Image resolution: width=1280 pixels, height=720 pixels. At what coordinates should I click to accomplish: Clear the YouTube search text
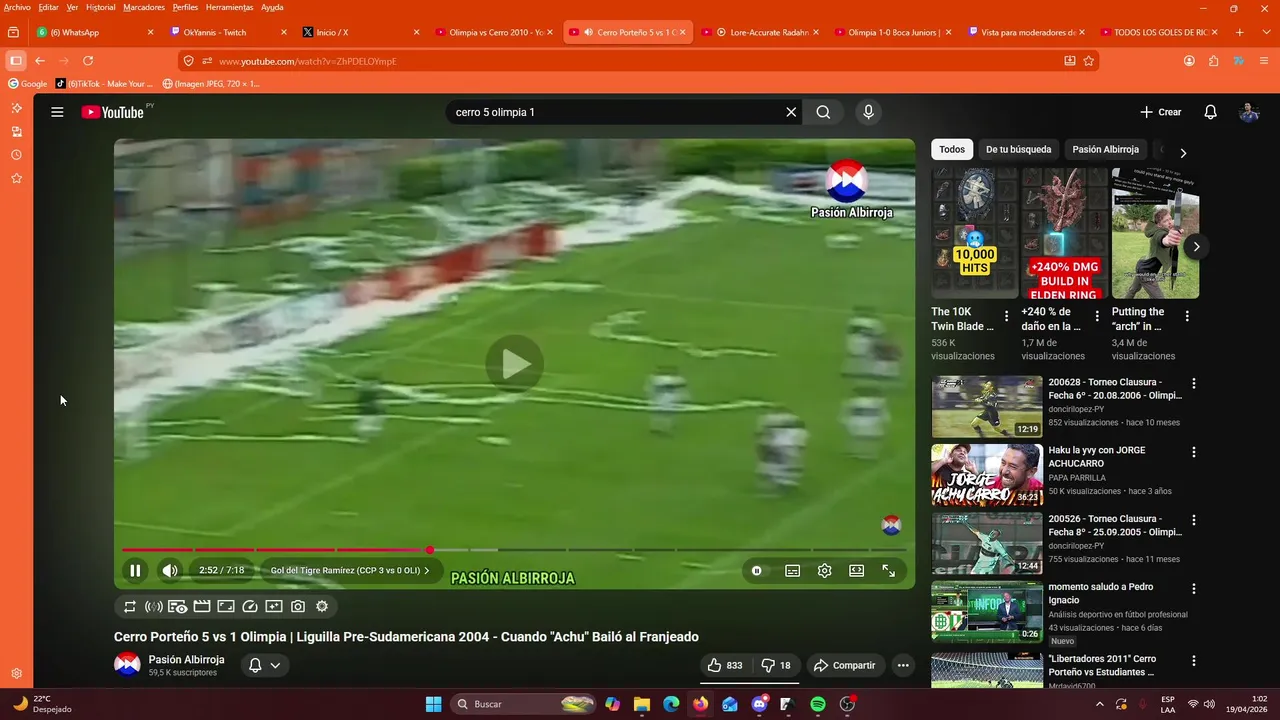click(x=791, y=112)
